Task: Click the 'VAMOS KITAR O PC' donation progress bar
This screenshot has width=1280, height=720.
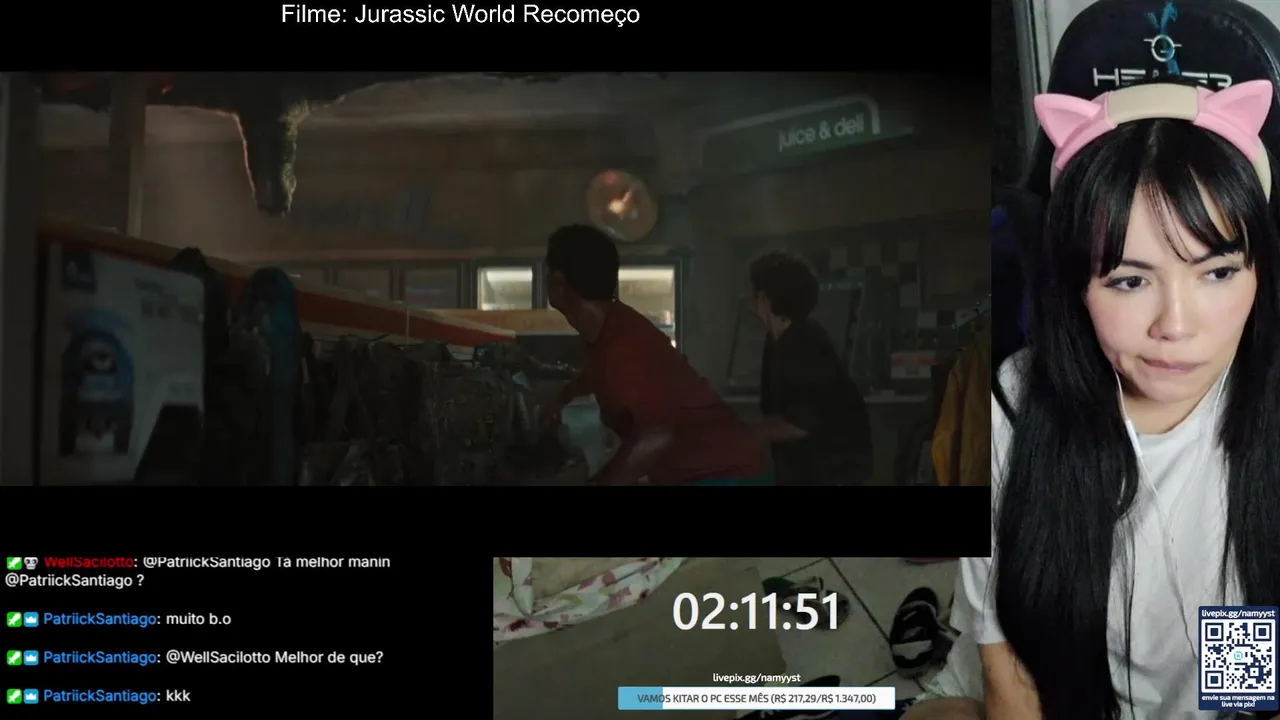Action: (x=756, y=698)
